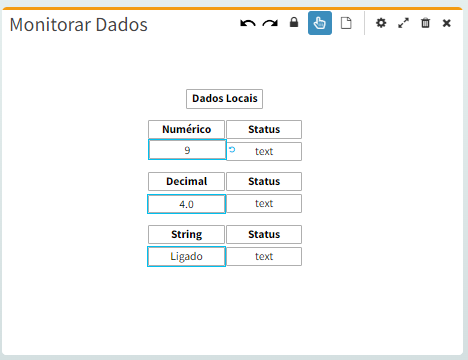This screenshot has width=468, height=360.
Task: Select the Numérico value field showing 9
Action: tap(187, 150)
